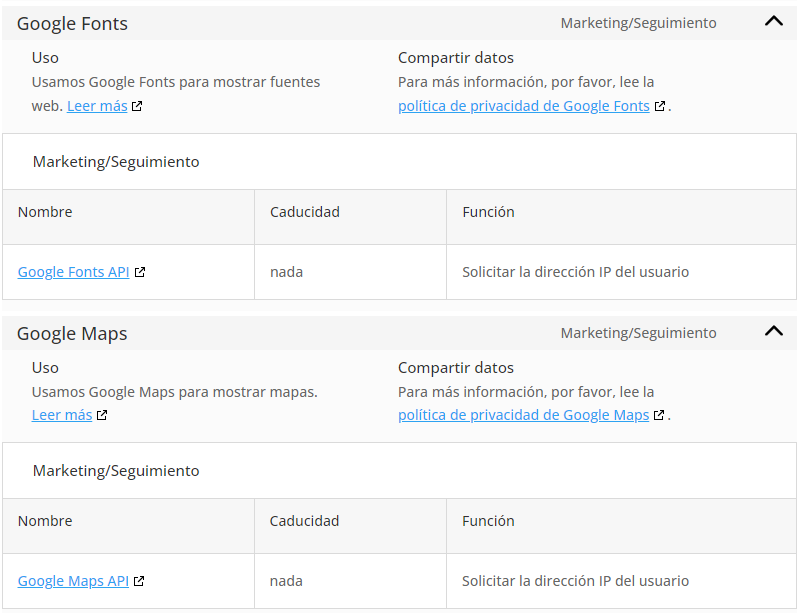Click Nombre column header in Google Fonts table
802x613 pixels.
(45, 212)
